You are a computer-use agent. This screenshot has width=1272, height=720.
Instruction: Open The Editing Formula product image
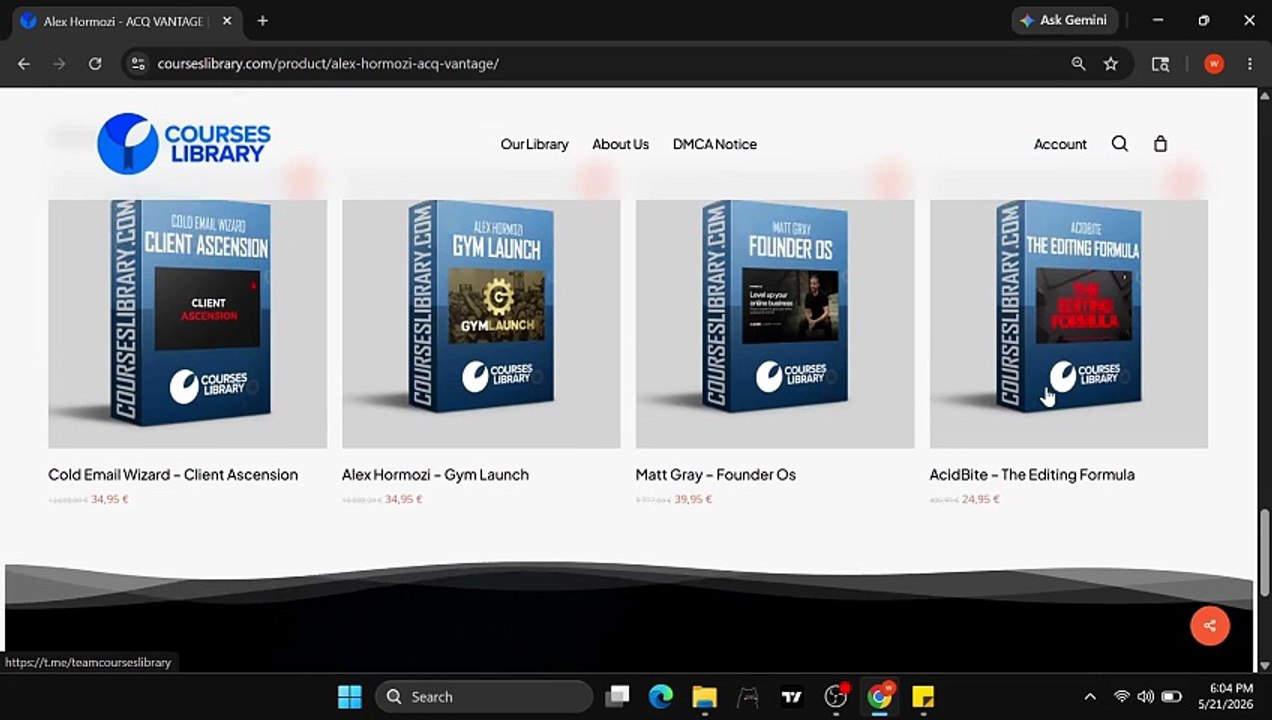click(1069, 323)
